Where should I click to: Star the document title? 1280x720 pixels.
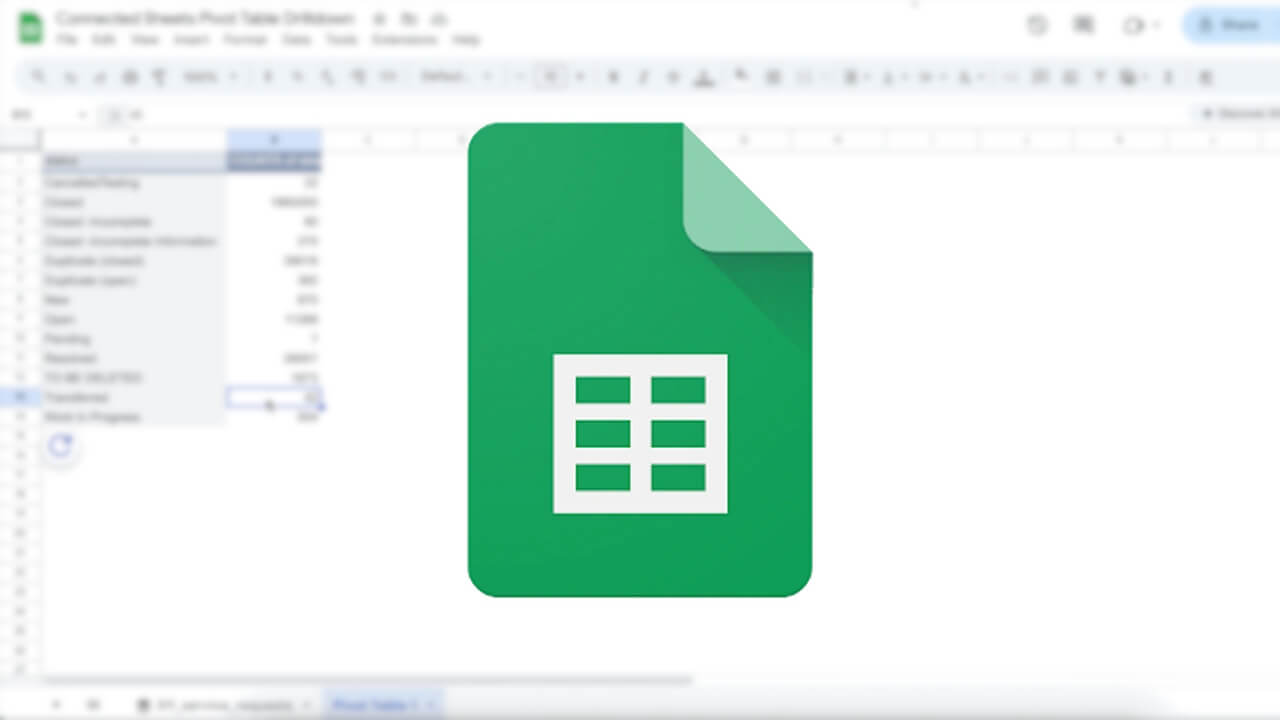[378, 19]
